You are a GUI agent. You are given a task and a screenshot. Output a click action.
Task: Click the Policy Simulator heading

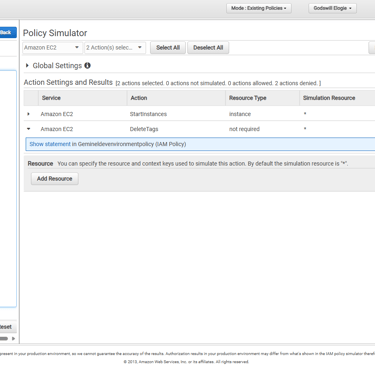click(55, 33)
